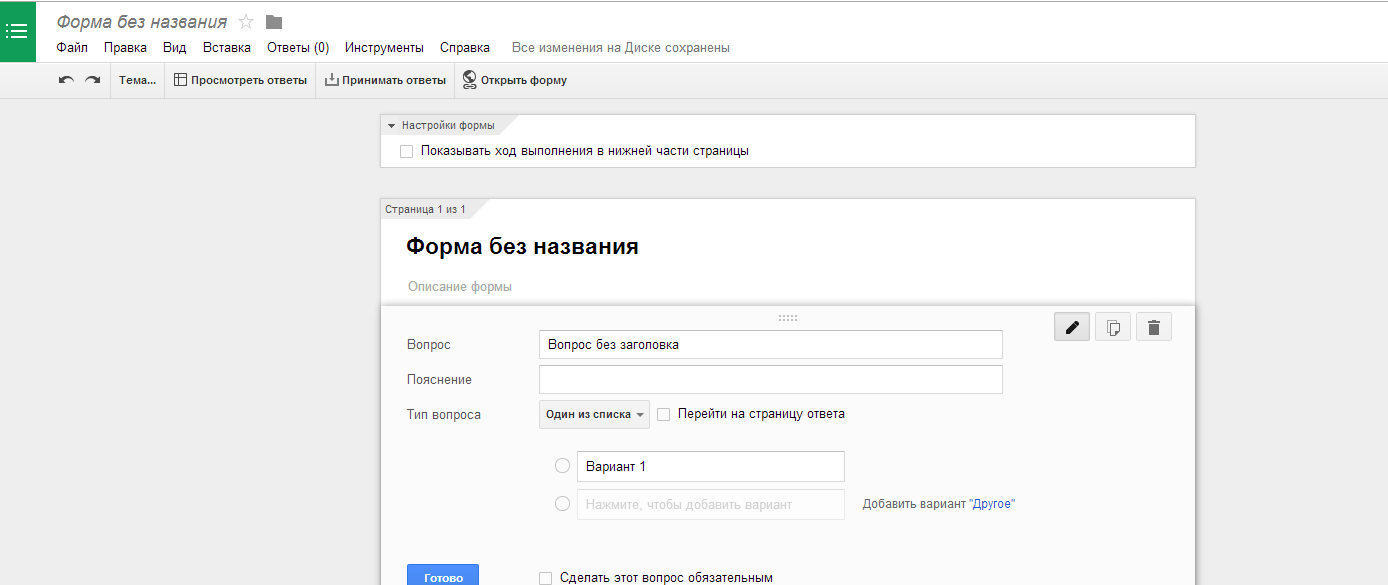This screenshot has height=585, width=1388.
Task: Open the 'Инструменты' menu
Action: [x=384, y=47]
